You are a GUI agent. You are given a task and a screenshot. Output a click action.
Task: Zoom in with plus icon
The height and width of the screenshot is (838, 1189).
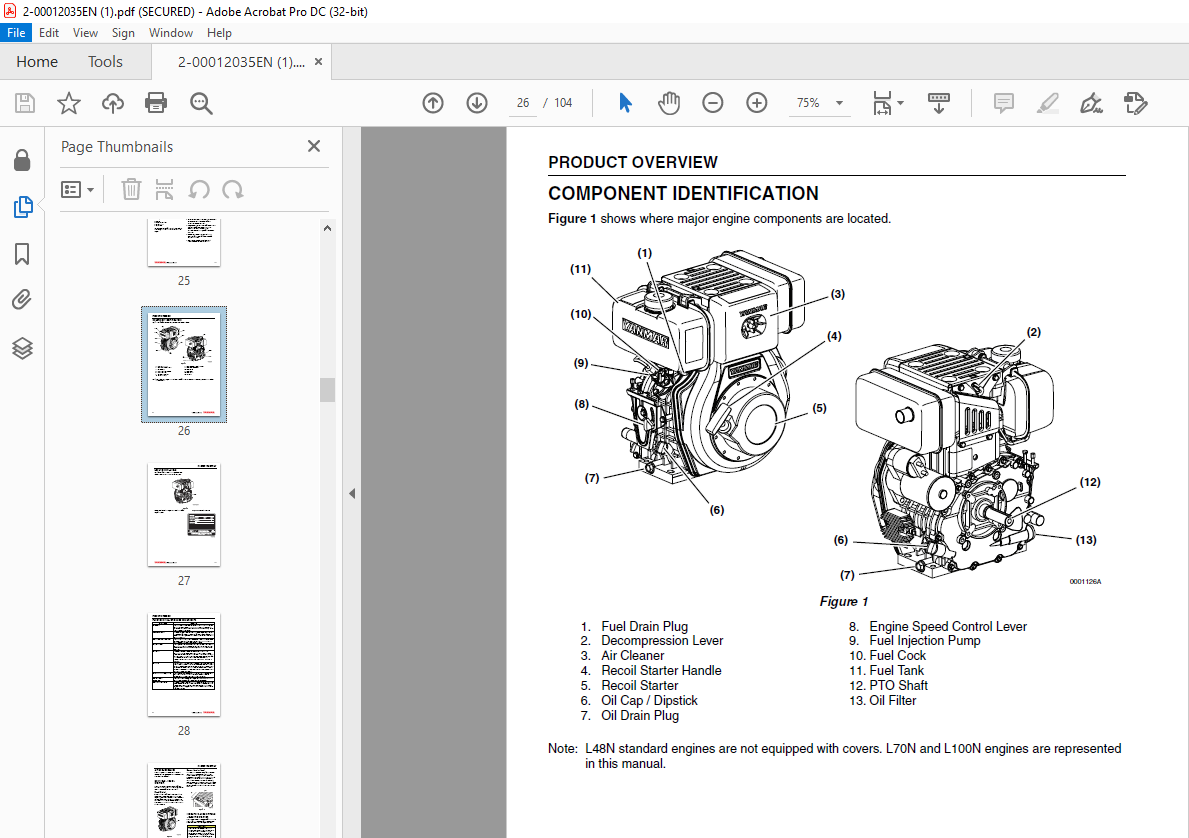[x=757, y=103]
